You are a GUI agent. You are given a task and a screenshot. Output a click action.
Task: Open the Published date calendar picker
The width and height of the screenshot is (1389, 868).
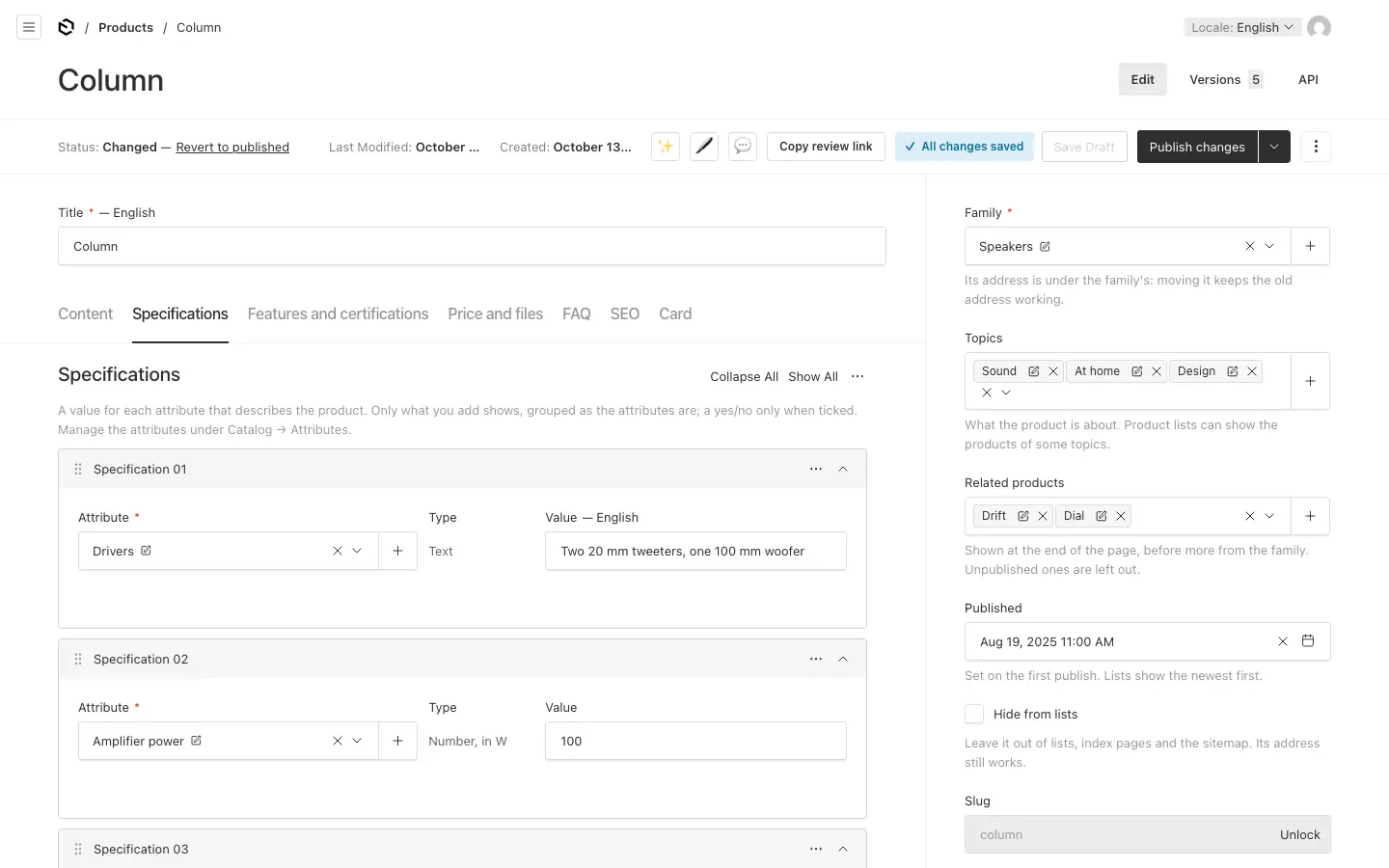(1308, 641)
